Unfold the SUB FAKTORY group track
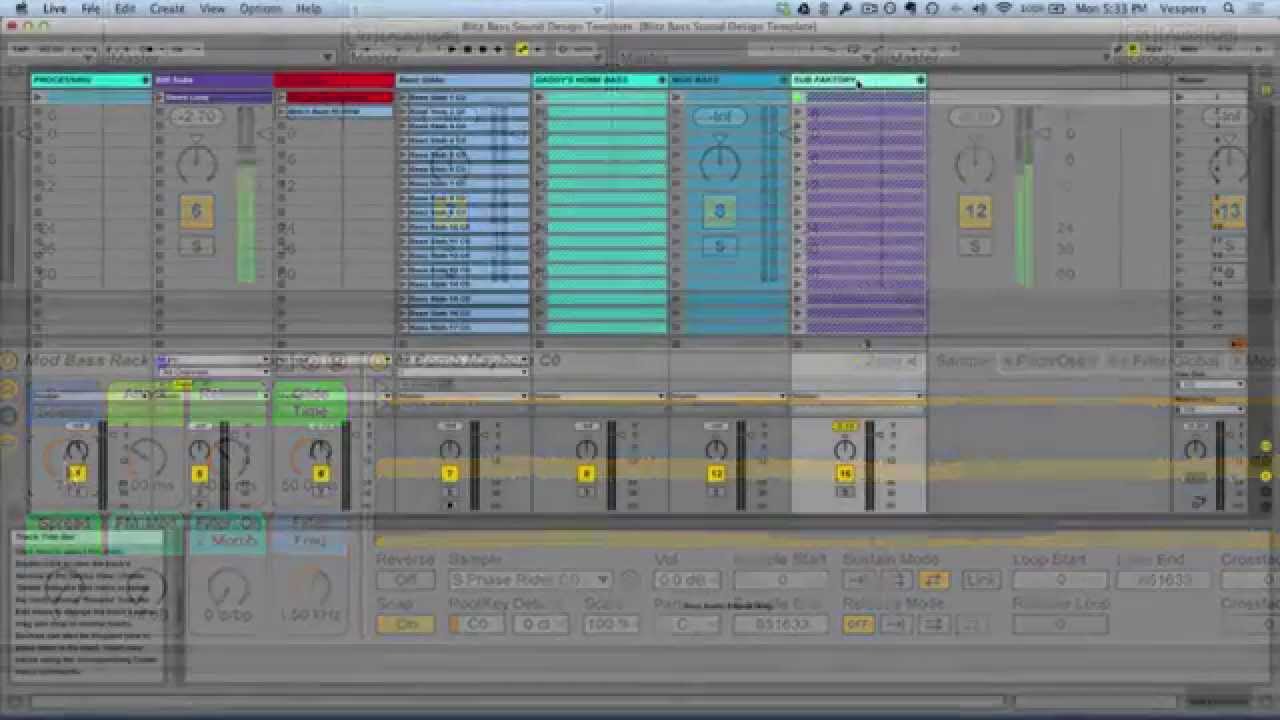This screenshot has height=720, width=1280. tap(920, 80)
